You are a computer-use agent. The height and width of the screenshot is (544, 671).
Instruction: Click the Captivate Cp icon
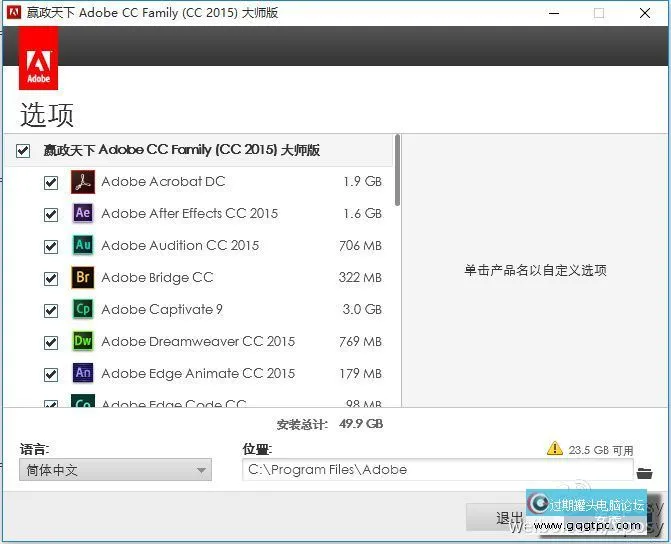(83, 309)
